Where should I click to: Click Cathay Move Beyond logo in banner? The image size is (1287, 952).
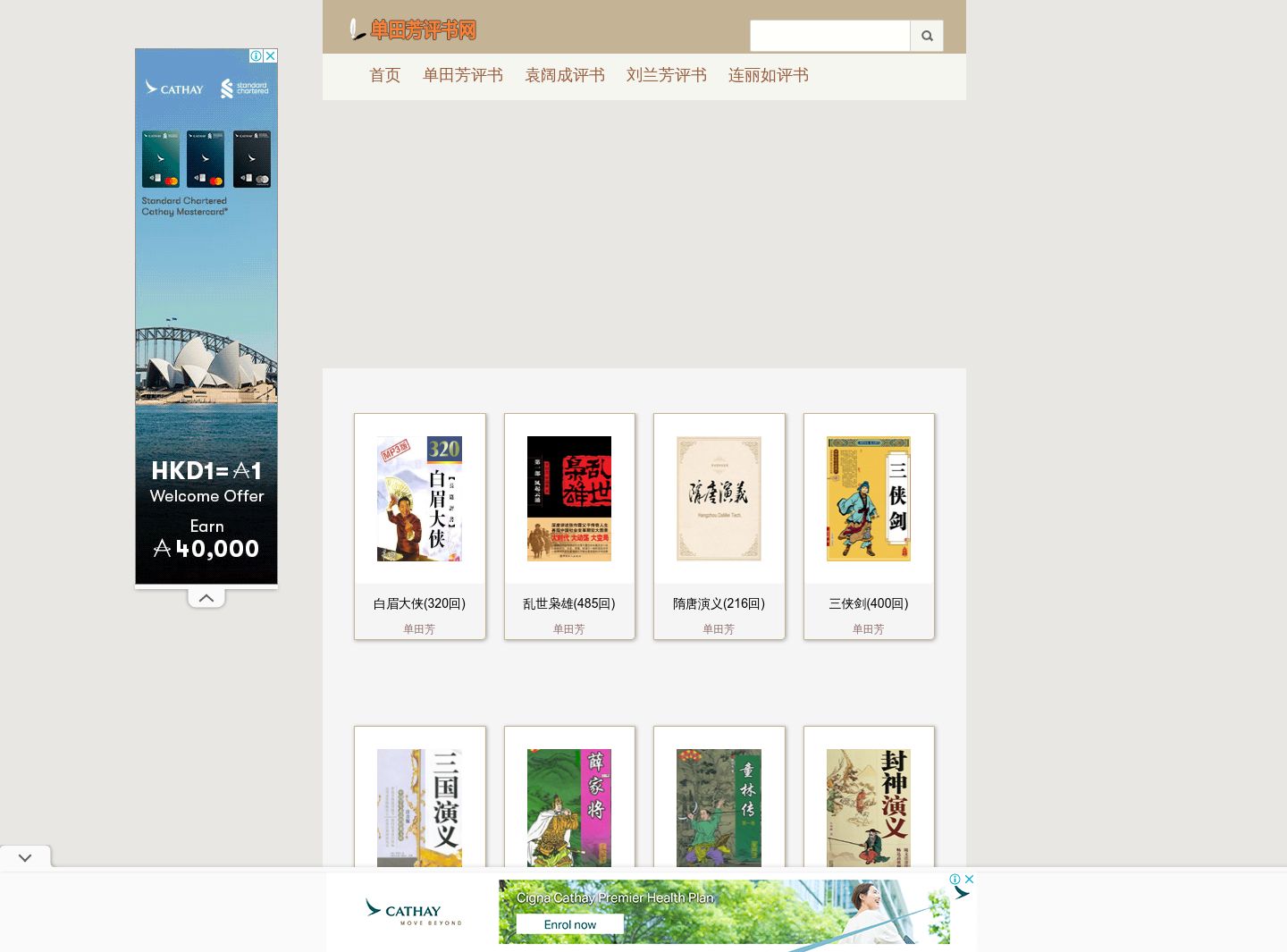pyautogui.click(x=413, y=912)
